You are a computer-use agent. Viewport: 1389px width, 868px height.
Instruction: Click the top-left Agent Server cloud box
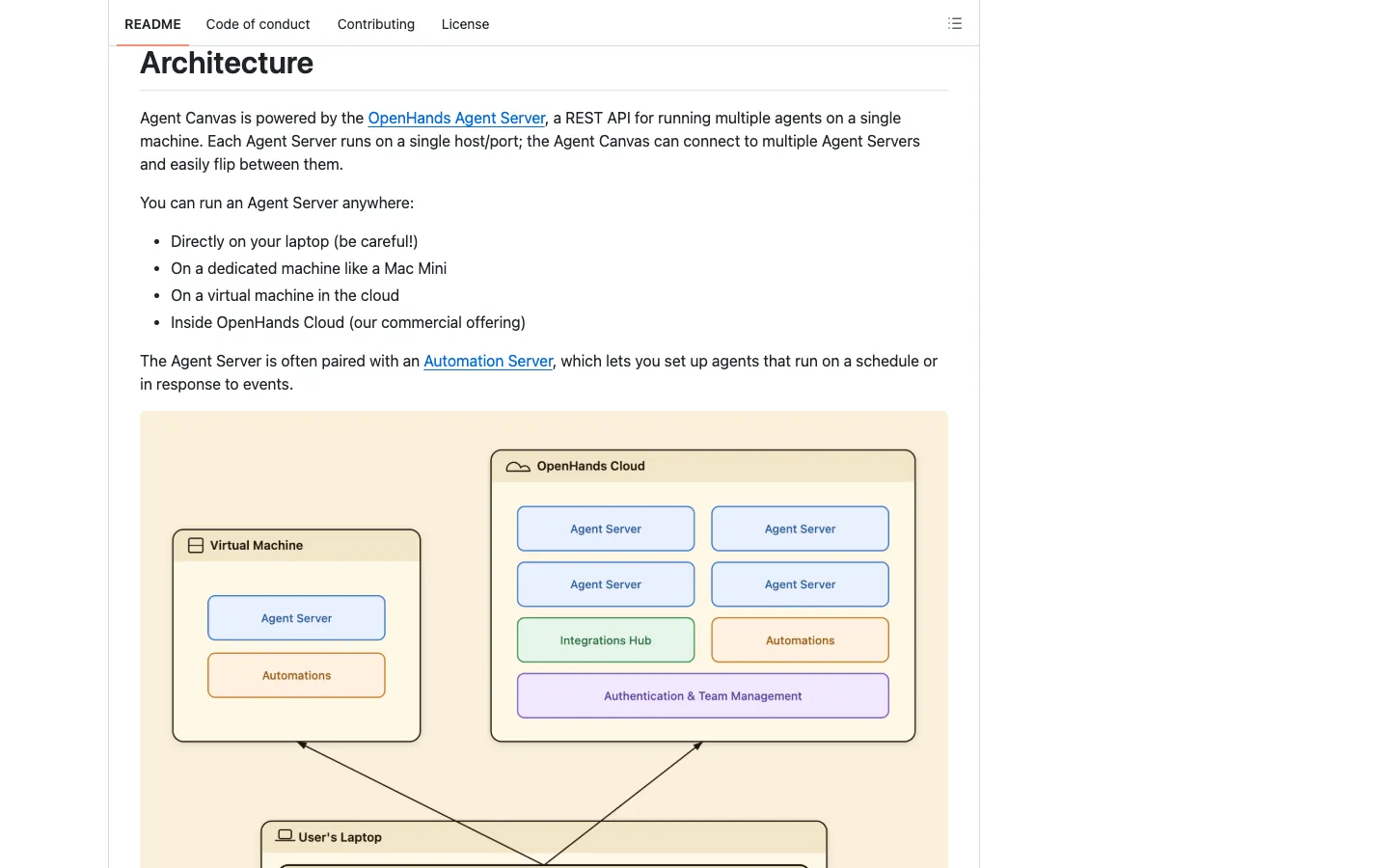tap(606, 529)
